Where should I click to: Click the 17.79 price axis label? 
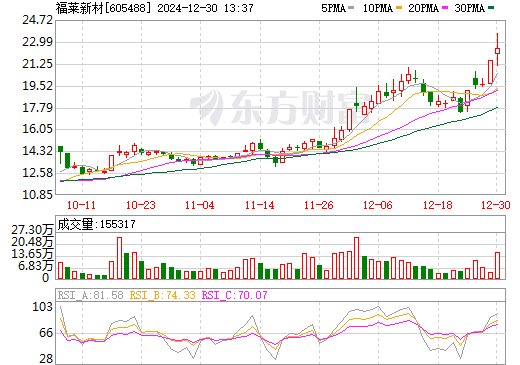click(38, 108)
